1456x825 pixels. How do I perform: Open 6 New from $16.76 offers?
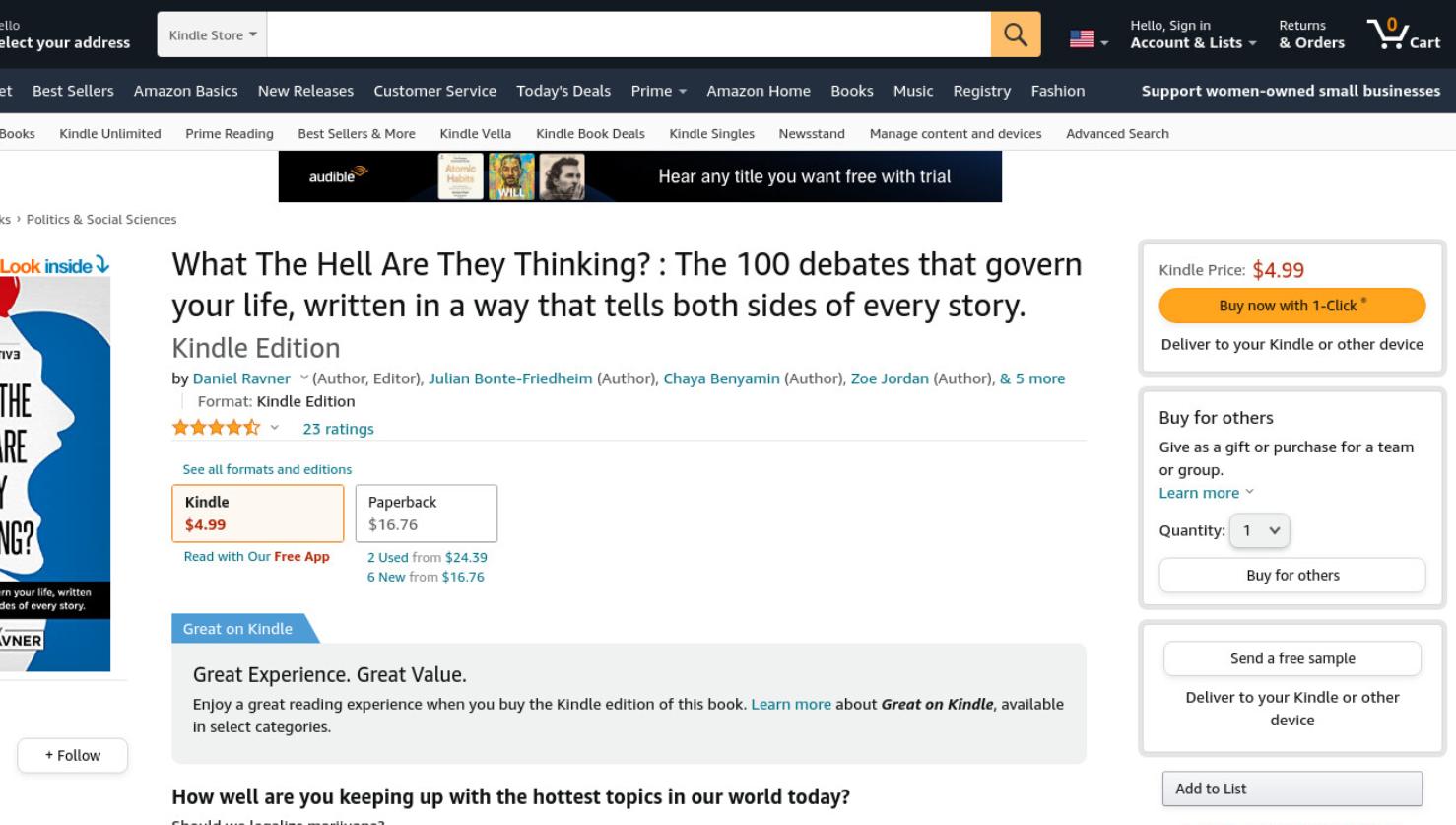[426, 577]
